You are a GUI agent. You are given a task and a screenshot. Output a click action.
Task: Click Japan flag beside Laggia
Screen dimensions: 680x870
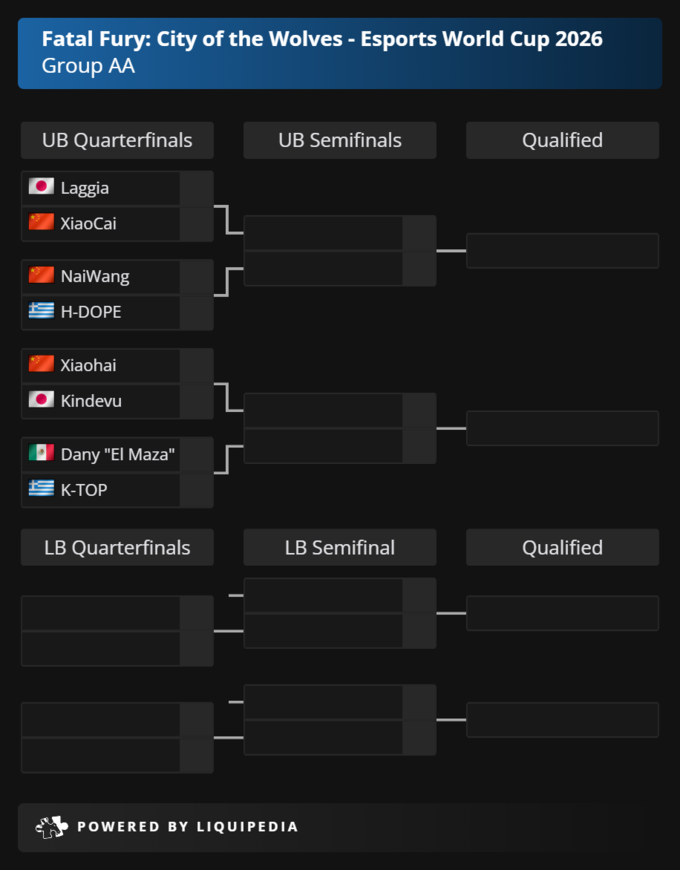click(41, 187)
